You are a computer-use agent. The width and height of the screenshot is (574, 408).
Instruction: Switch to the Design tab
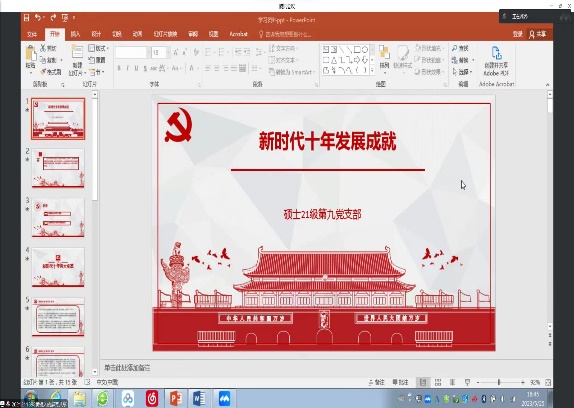coord(96,34)
